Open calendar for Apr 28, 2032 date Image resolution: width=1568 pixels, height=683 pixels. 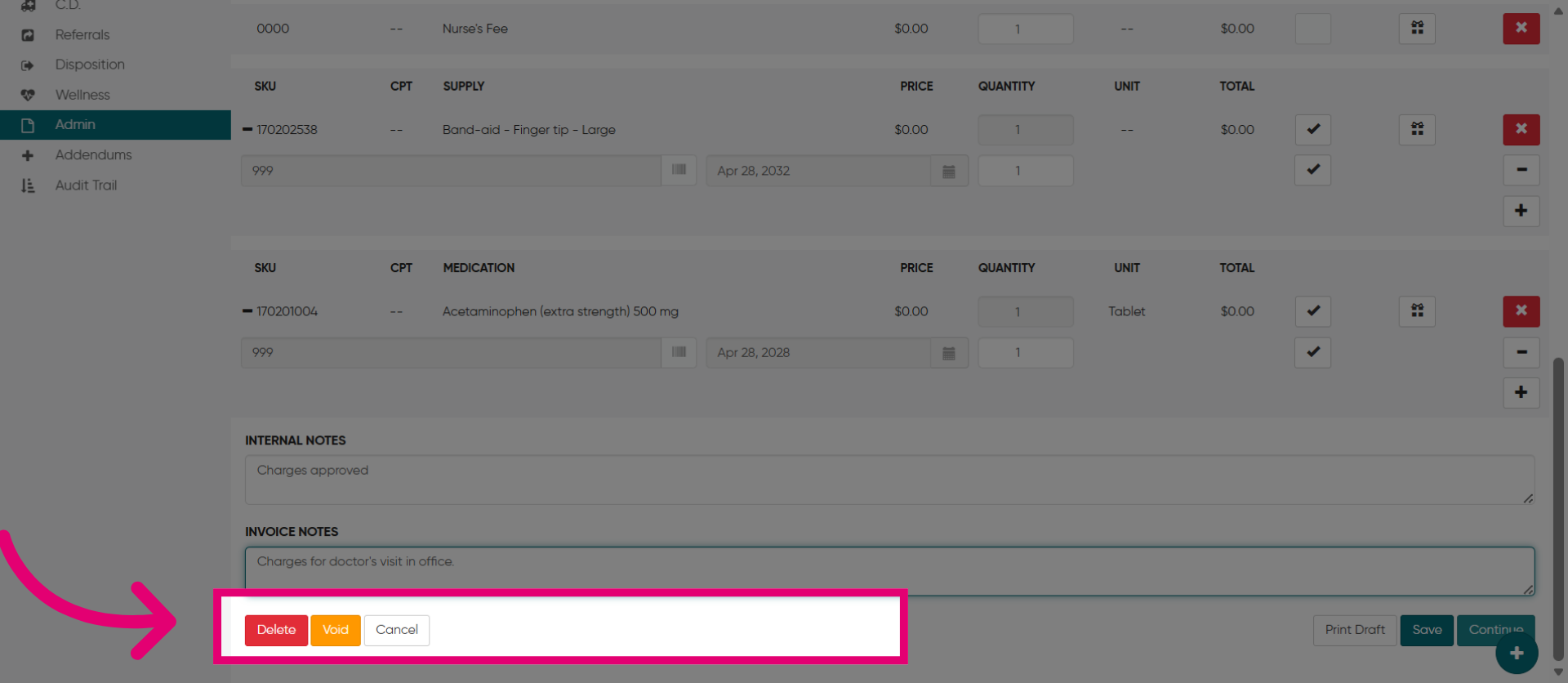[x=949, y=171]
